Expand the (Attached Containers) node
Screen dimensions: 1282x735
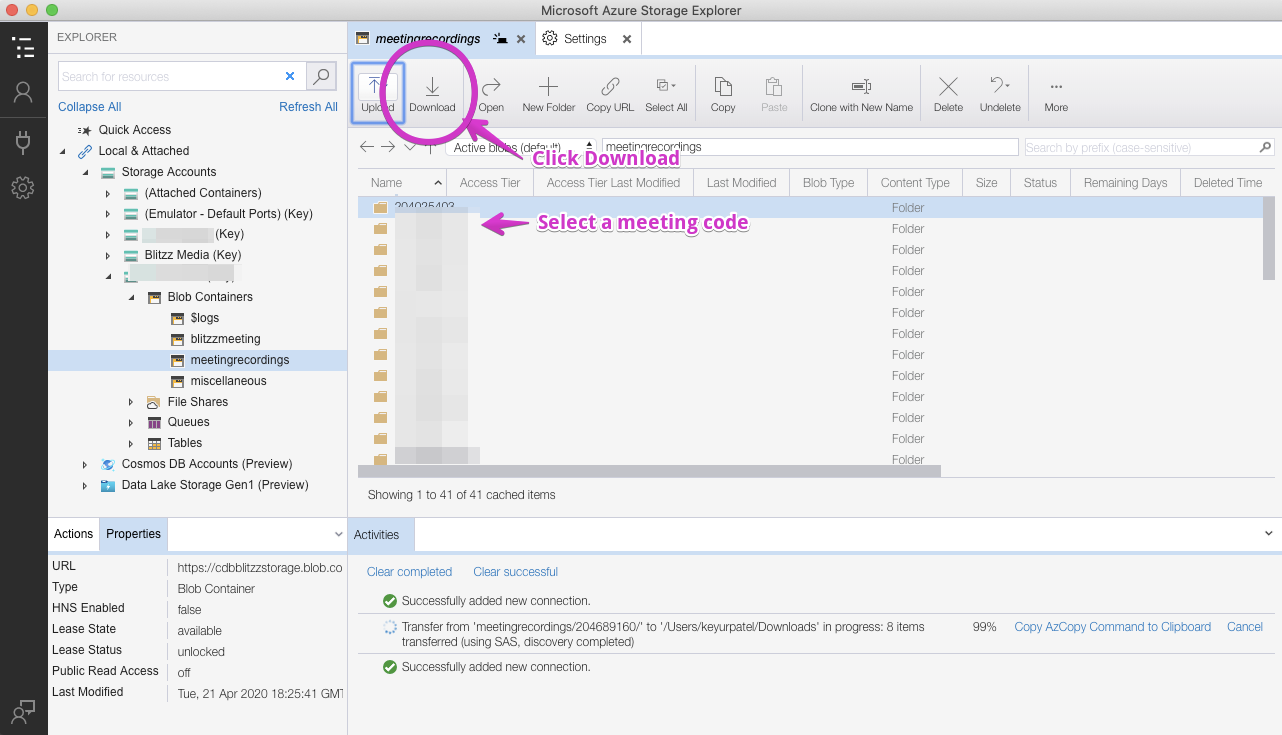click(108, 193)
